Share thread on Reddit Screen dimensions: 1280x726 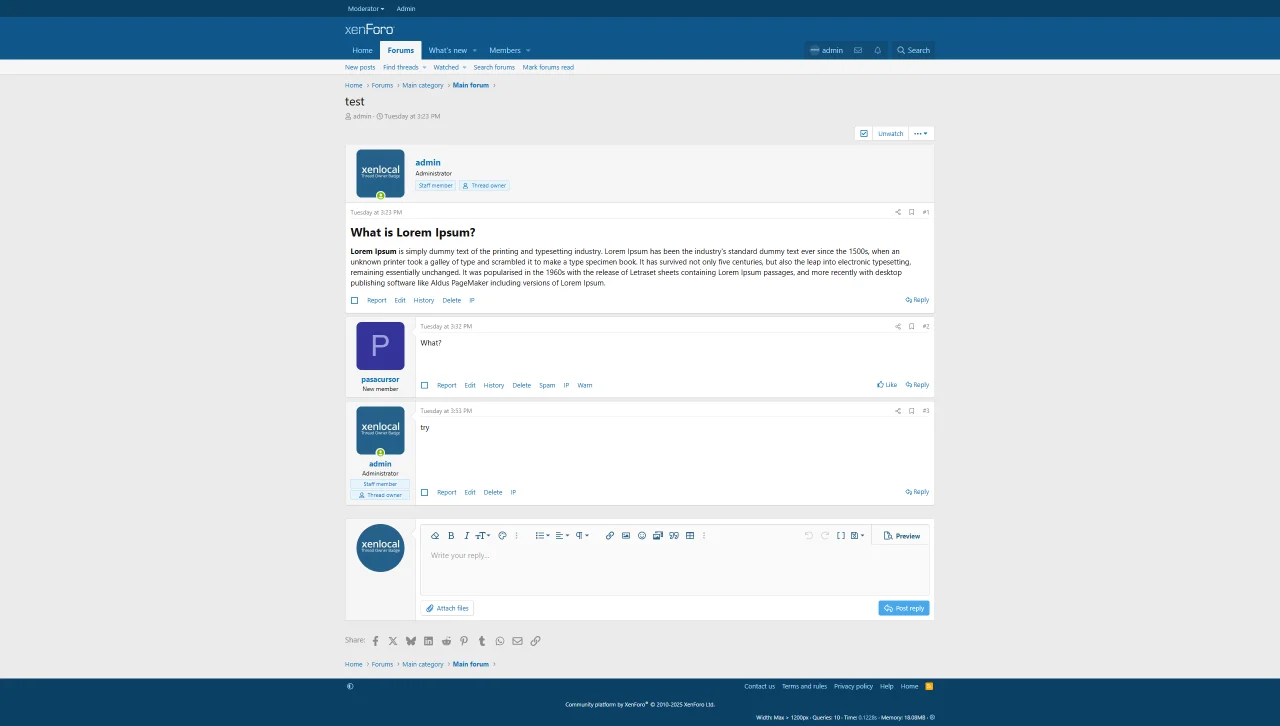pyautogui.click(x=446, y=641)
